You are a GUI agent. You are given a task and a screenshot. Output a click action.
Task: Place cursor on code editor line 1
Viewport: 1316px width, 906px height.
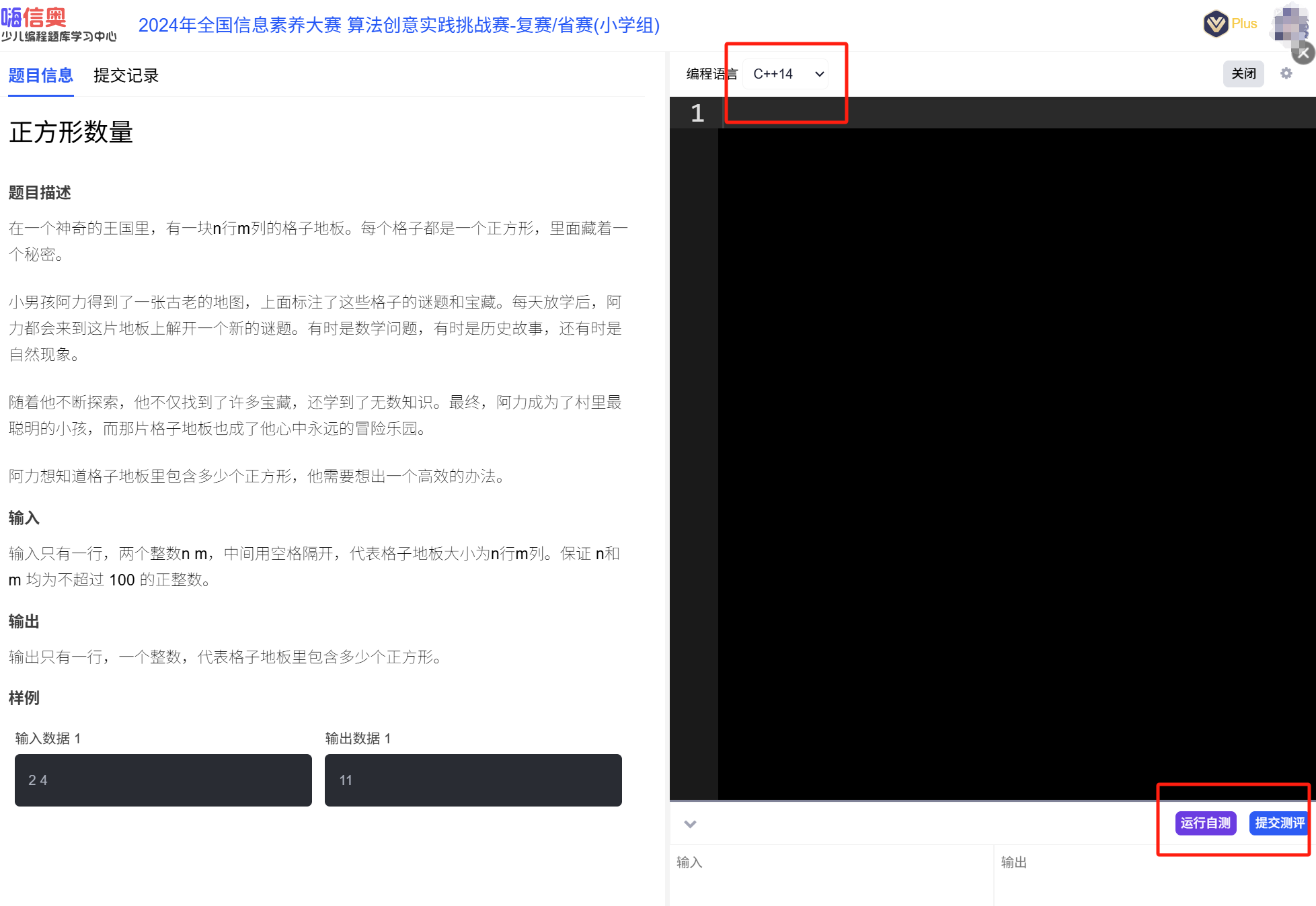click(x=1009, y=113)
